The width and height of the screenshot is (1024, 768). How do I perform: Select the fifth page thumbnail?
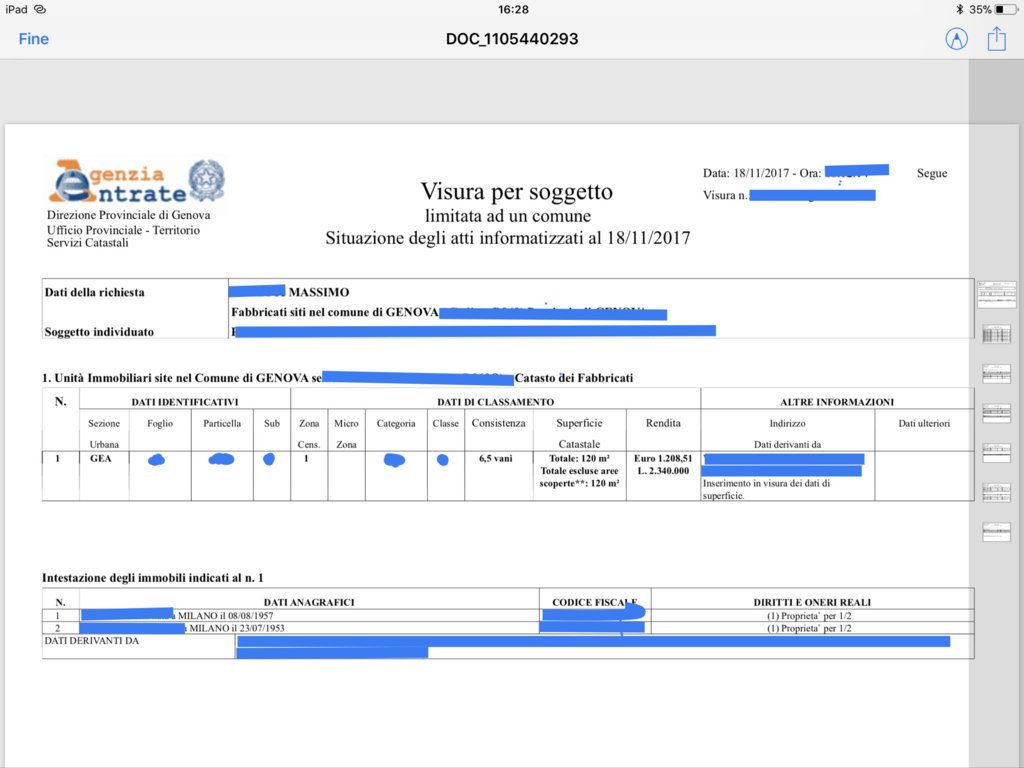pos(996,452)
